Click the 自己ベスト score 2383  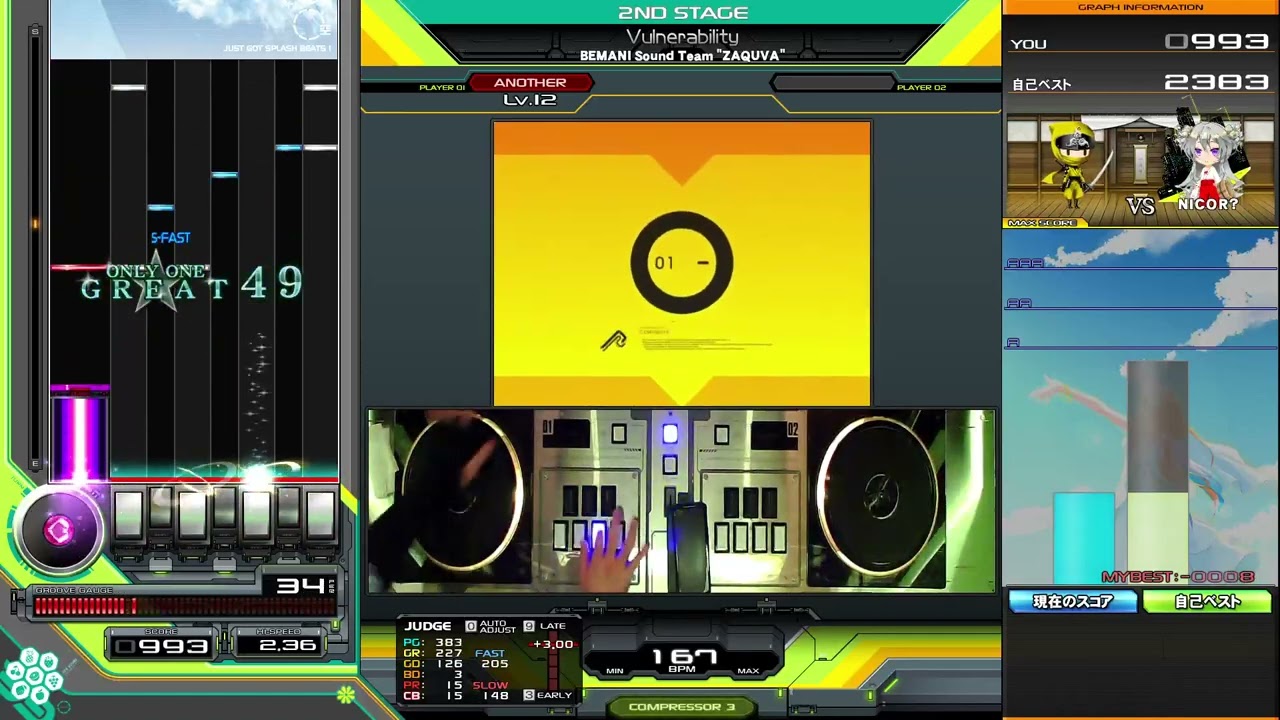tap(1217, 83)
